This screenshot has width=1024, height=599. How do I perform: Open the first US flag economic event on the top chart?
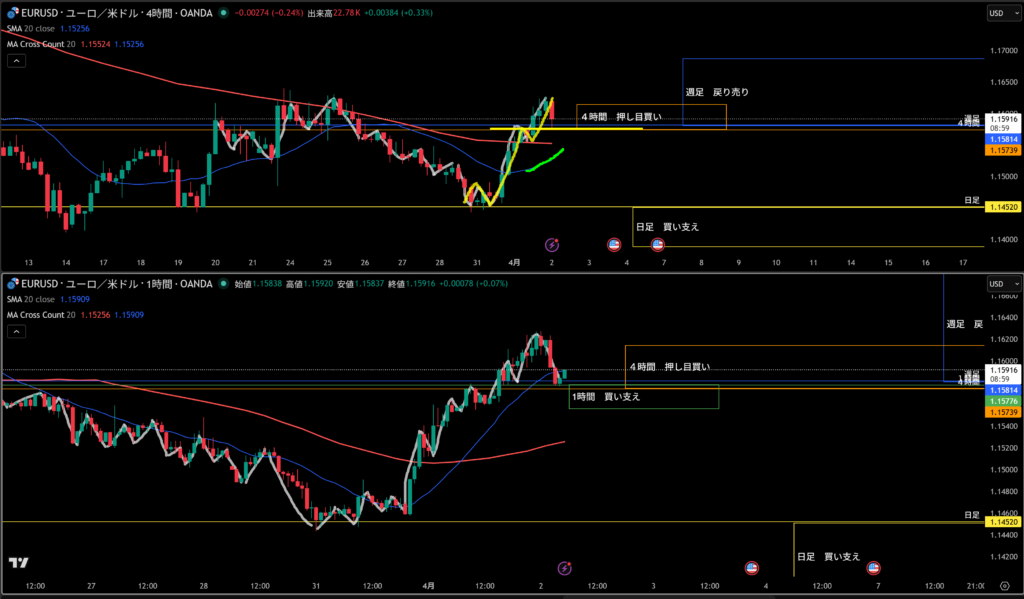point(615,244)
